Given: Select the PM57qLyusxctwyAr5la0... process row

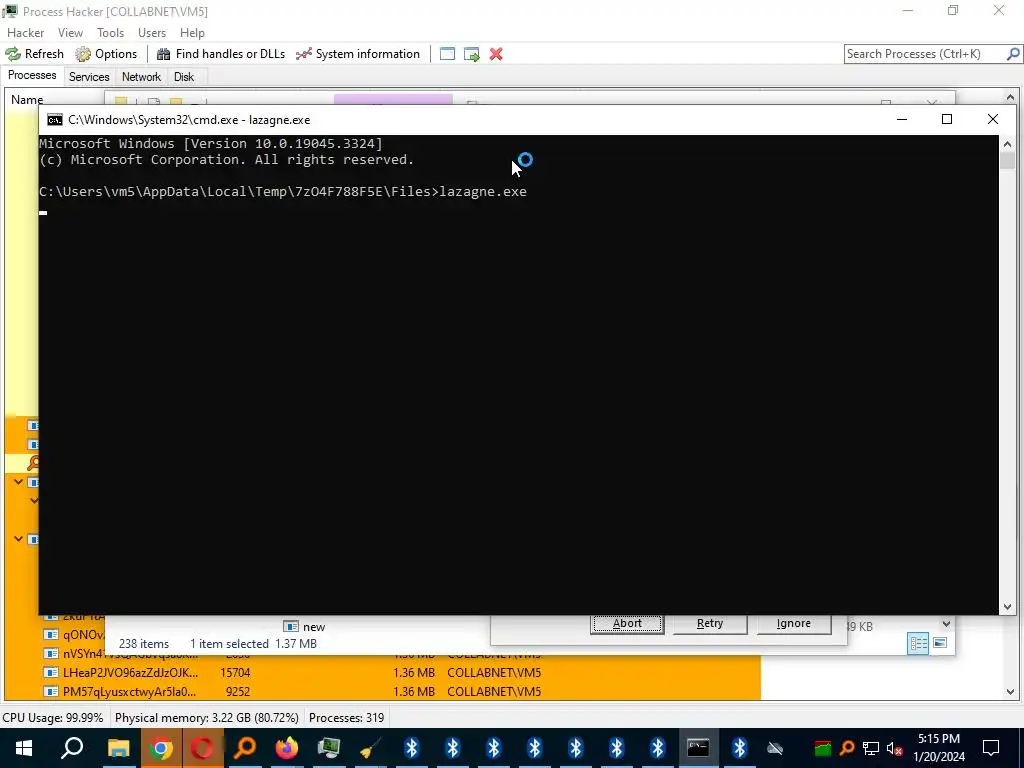Looking at the screenshot, I should pos(383,691).
